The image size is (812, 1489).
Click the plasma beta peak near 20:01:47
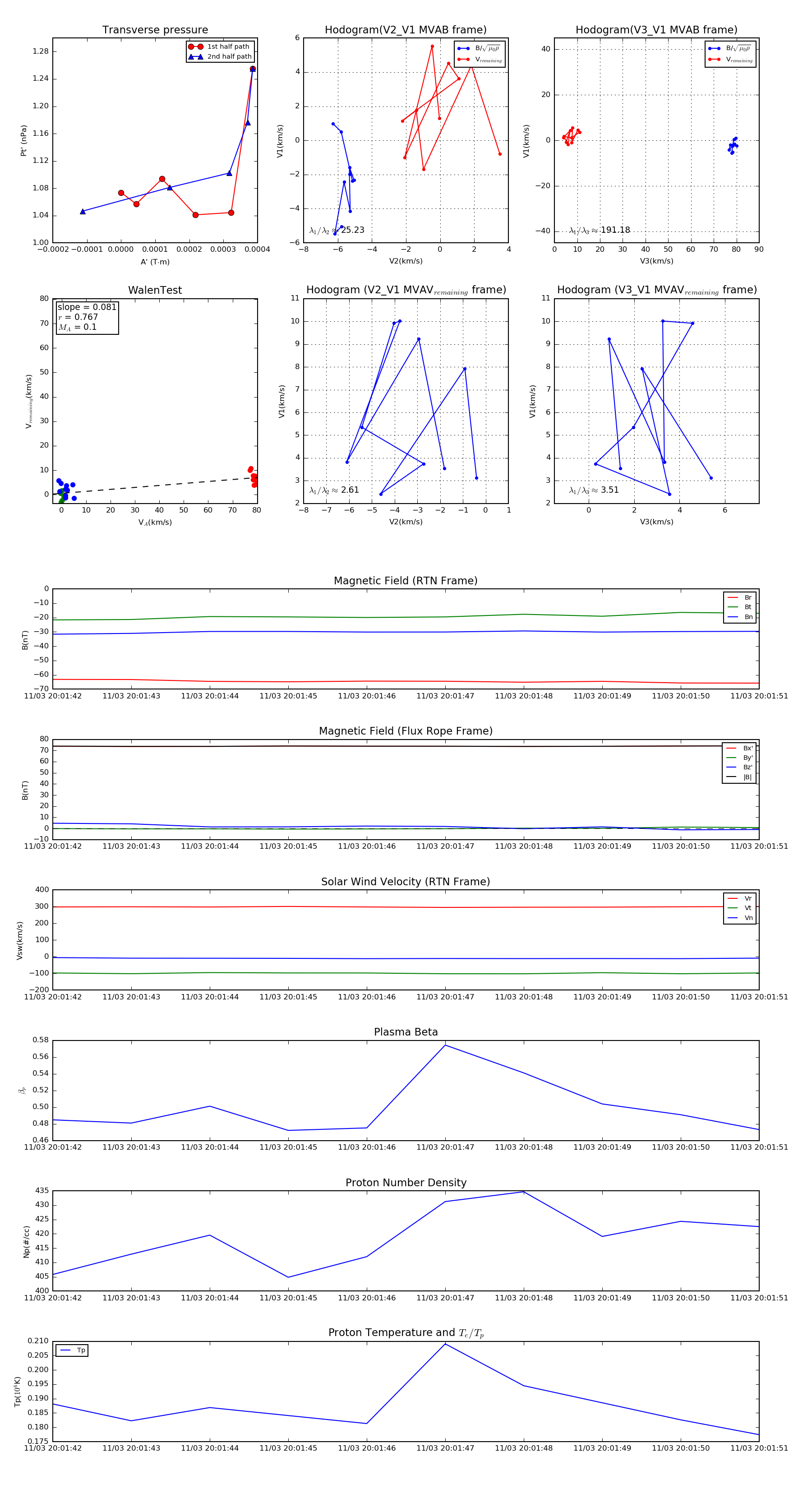445,1045
